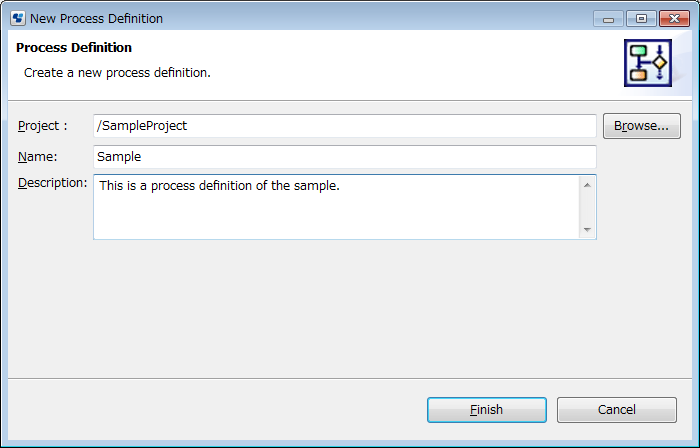
Task: Click the 'Create a new process definition' text
Action: click(117, 73)
